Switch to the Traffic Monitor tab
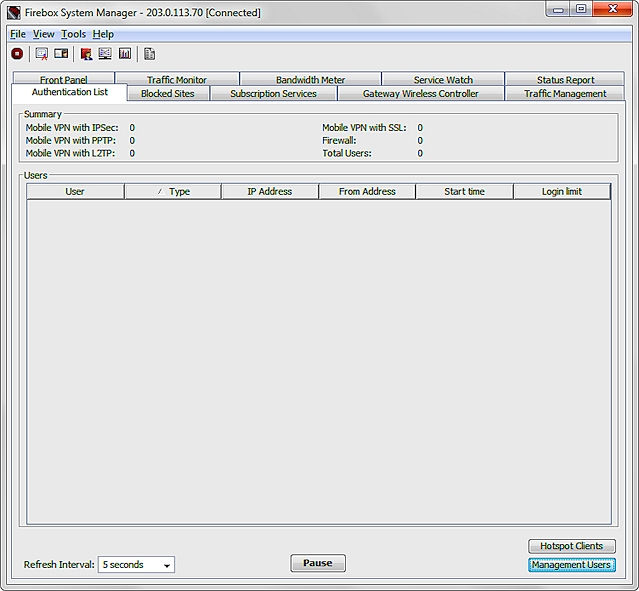This screenshot has width=639, height=591. [x=177, y=80]
